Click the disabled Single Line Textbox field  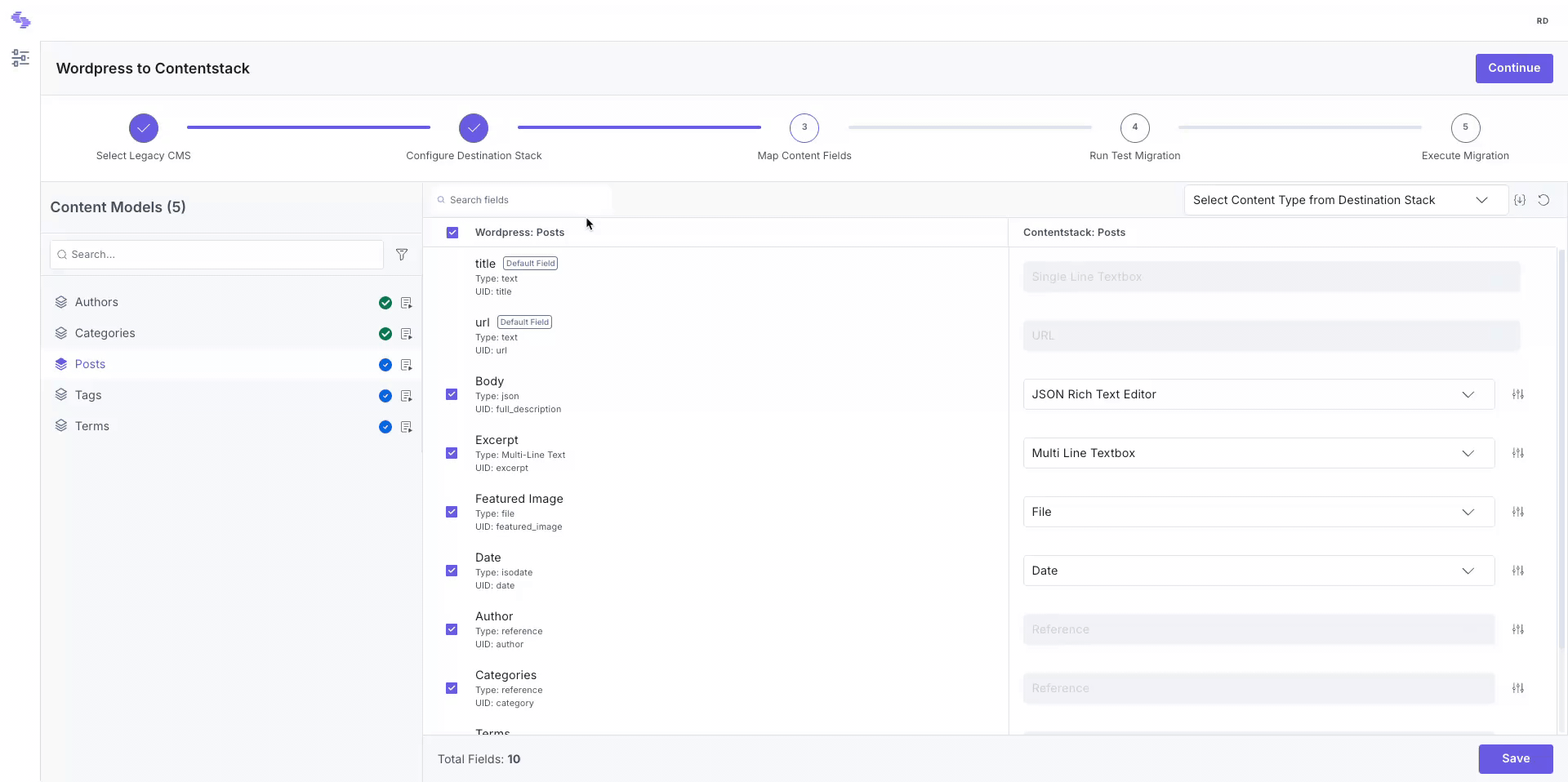pos(1271,277)
